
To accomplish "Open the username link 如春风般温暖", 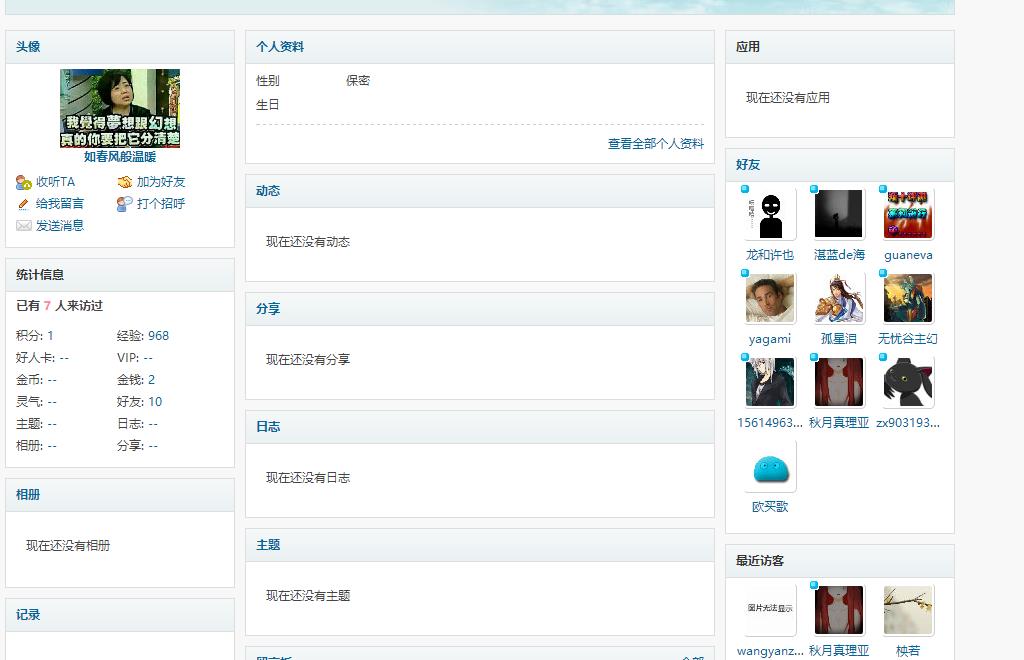I will click(120, 157).
